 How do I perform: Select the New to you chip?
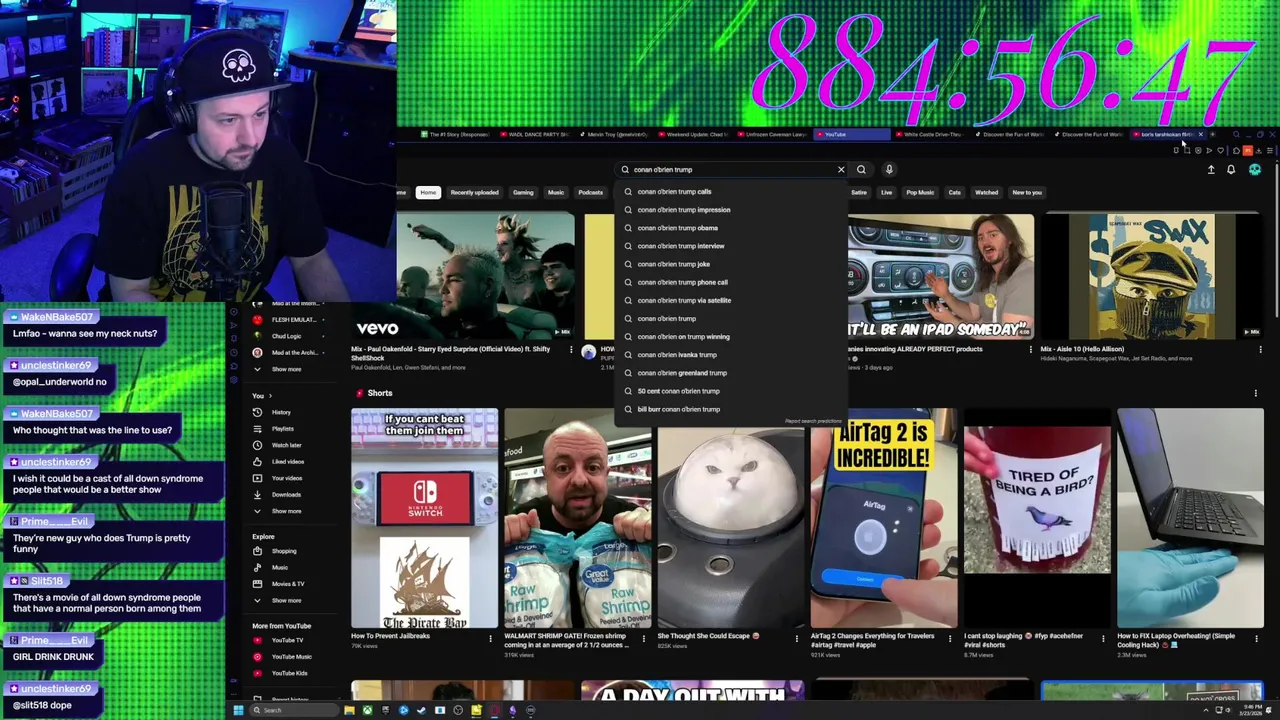[x=1027, y=192]
